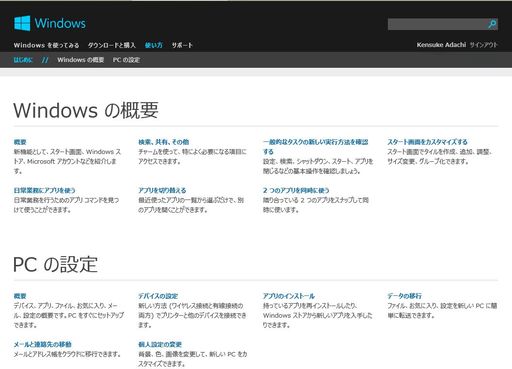Screen dimensions: 512x369
Task: Open the 'アプリのインストール' link
Action: (x=289, y=296)
